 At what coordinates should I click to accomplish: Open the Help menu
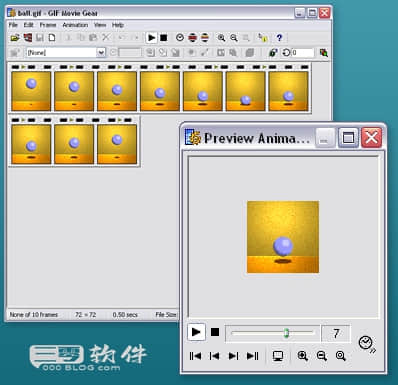coord(118,25)
